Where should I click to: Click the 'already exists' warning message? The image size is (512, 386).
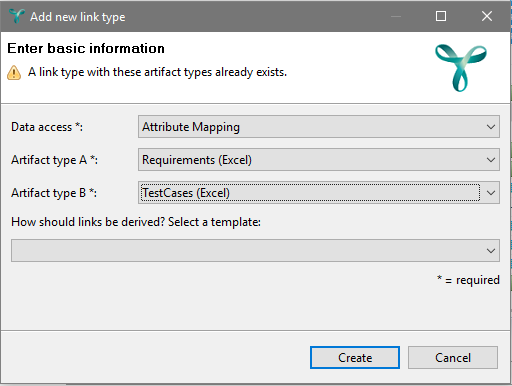coord(157,72)
